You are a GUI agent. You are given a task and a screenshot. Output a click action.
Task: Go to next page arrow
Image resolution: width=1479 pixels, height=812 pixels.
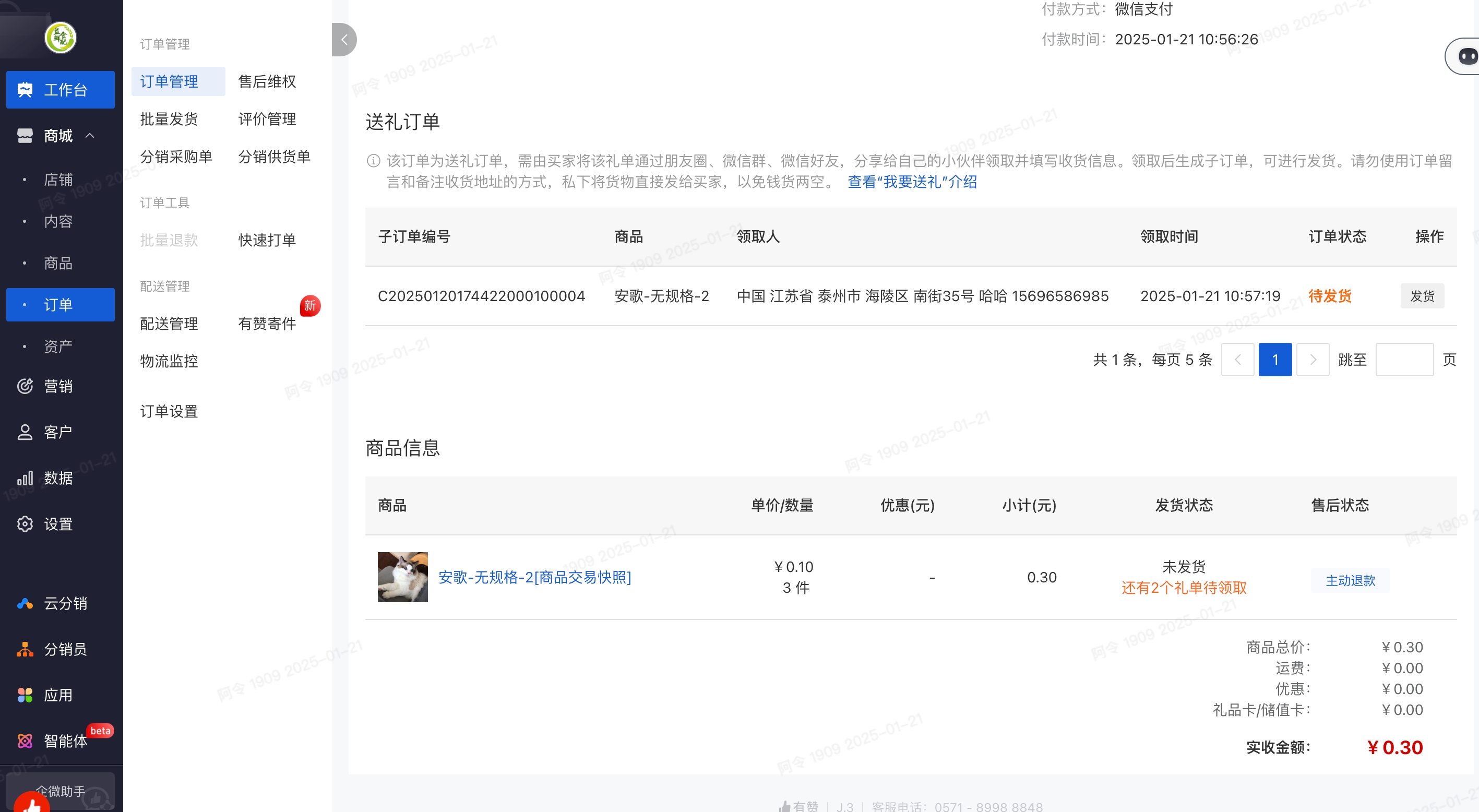1313,360
